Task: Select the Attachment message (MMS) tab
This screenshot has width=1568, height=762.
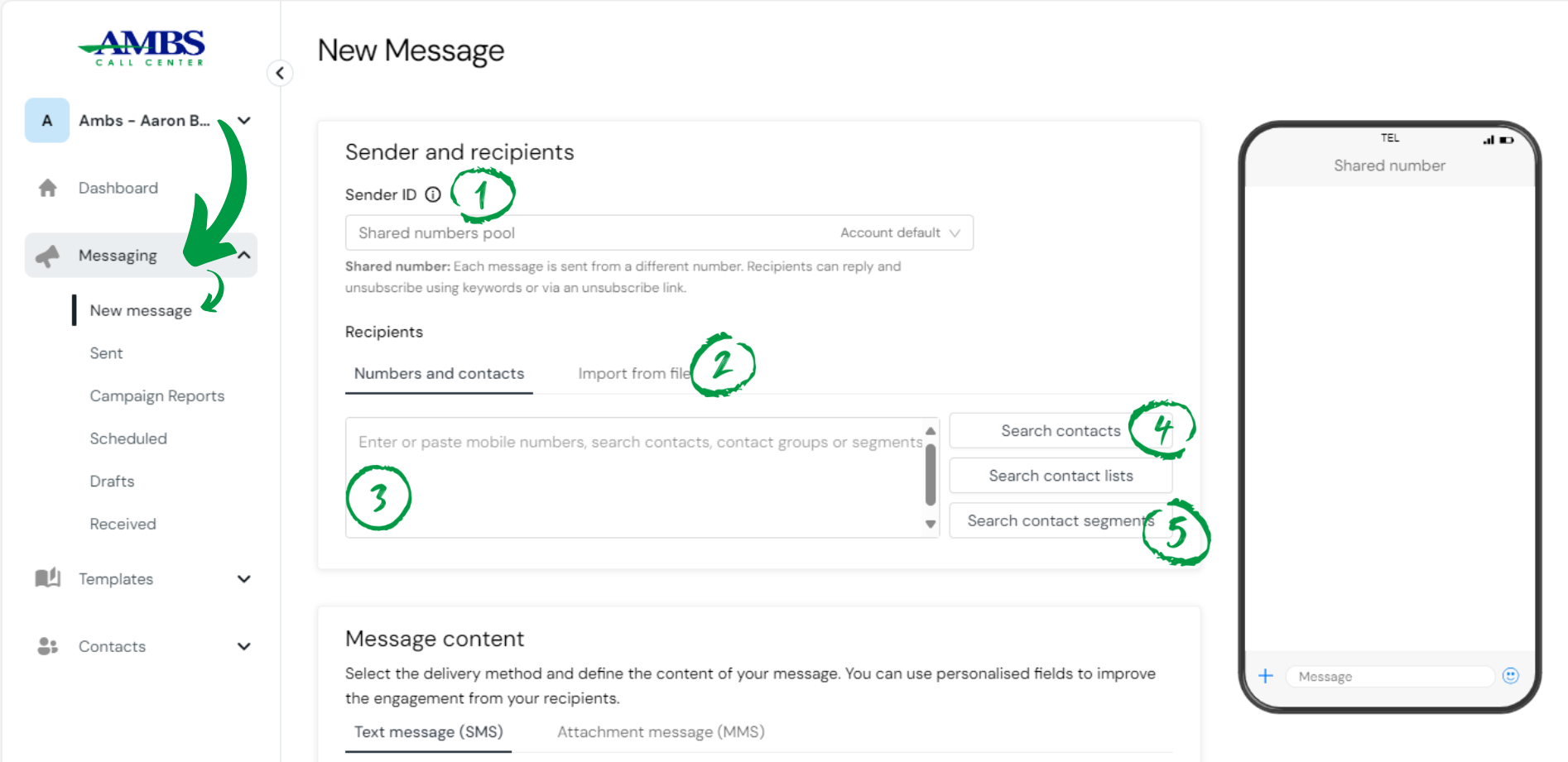Action: (x=661, y=732)
